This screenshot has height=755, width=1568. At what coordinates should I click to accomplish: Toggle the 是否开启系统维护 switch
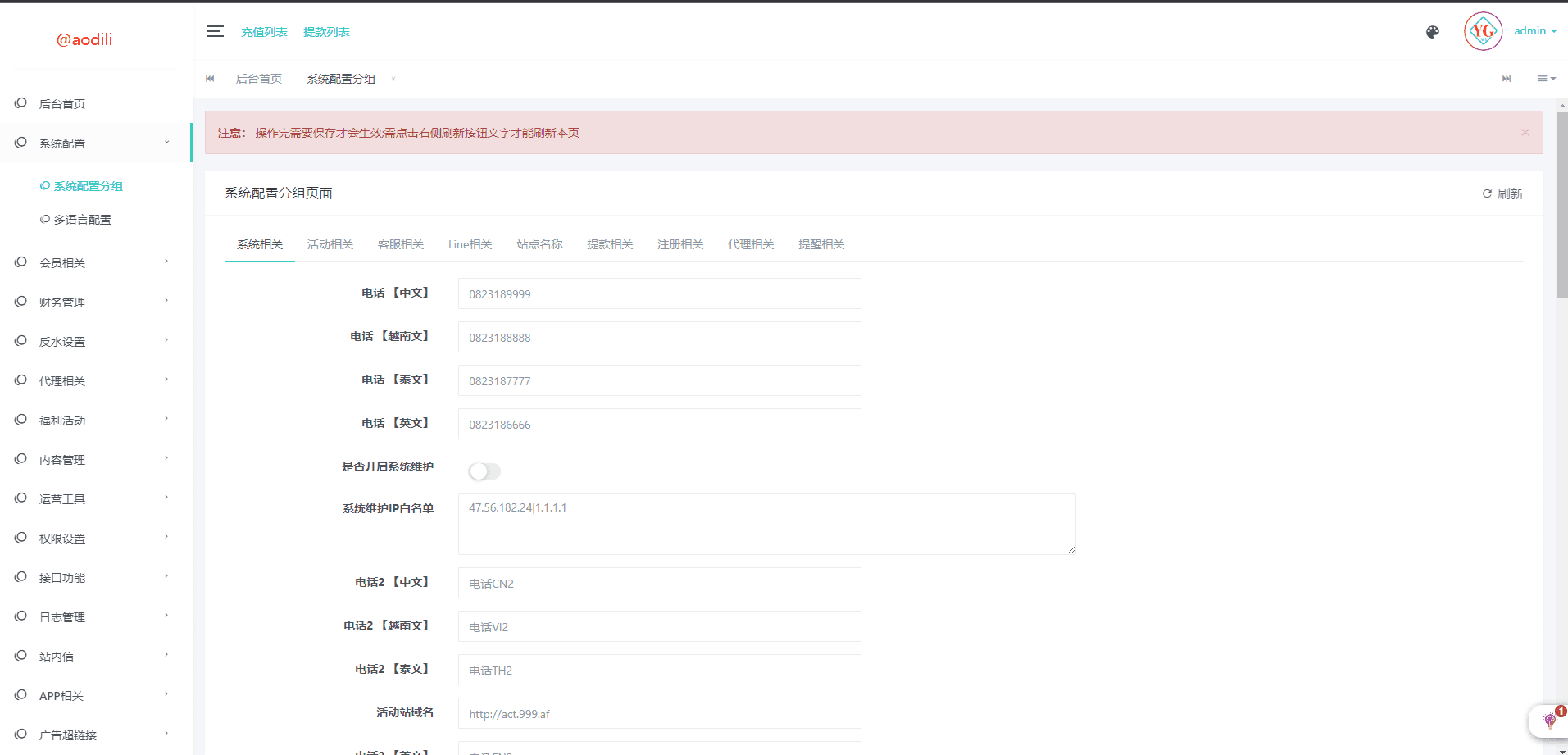(x=484, y=471)
